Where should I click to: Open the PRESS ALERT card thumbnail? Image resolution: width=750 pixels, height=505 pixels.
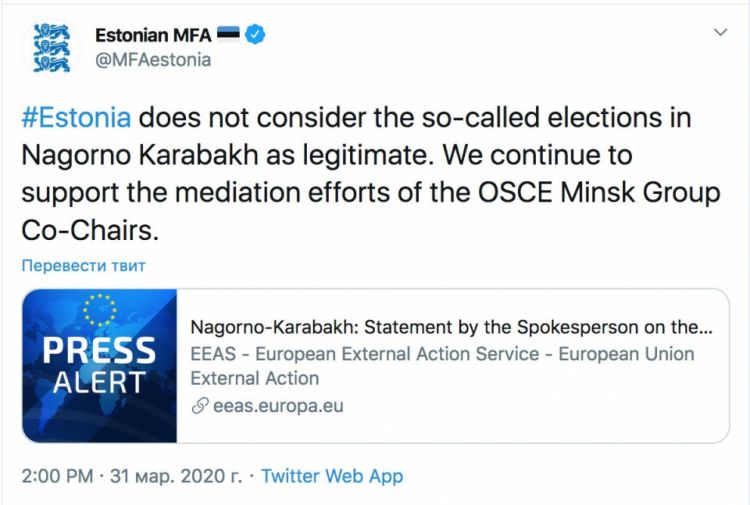[100, 365]
